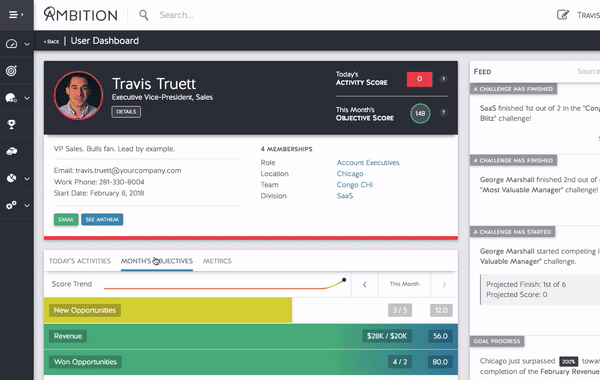Go to previous month arrow

pos(364,284)
